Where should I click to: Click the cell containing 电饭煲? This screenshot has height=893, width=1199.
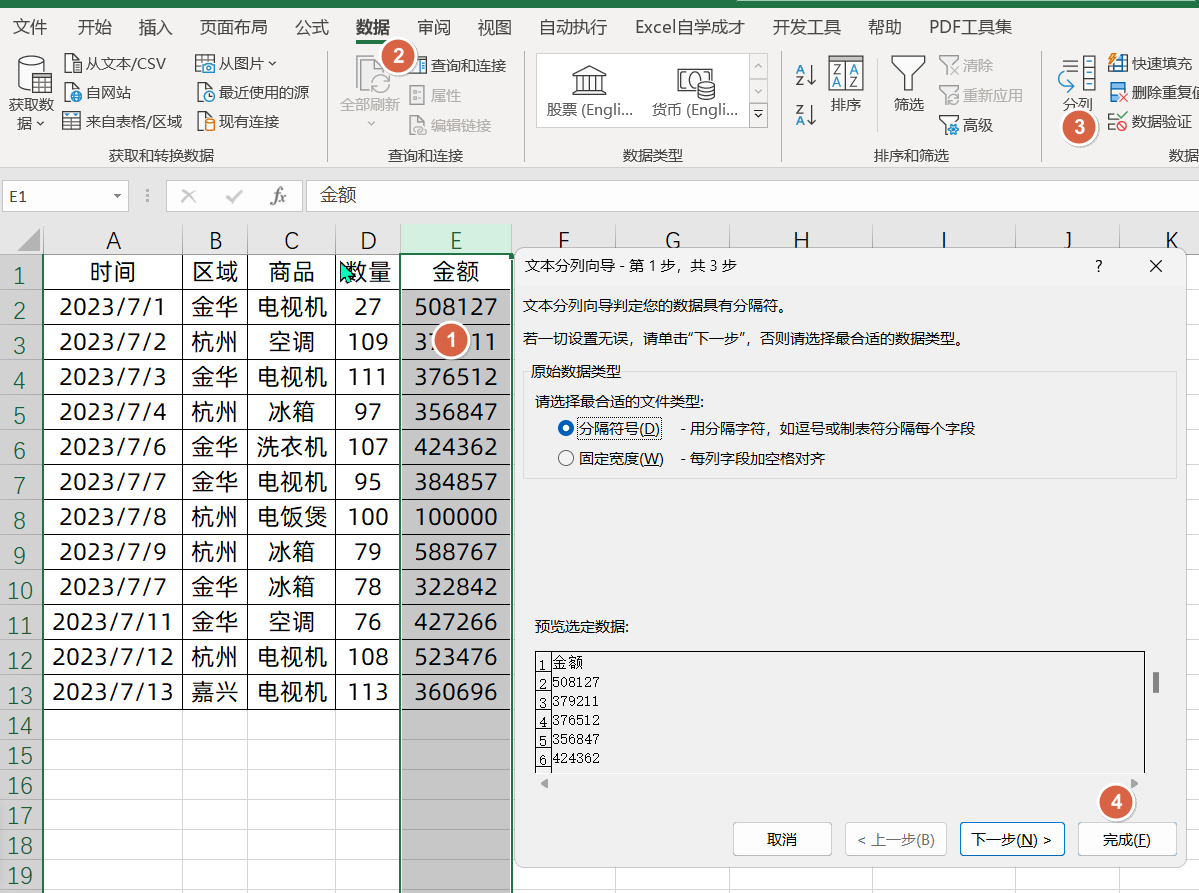(291, 517)
